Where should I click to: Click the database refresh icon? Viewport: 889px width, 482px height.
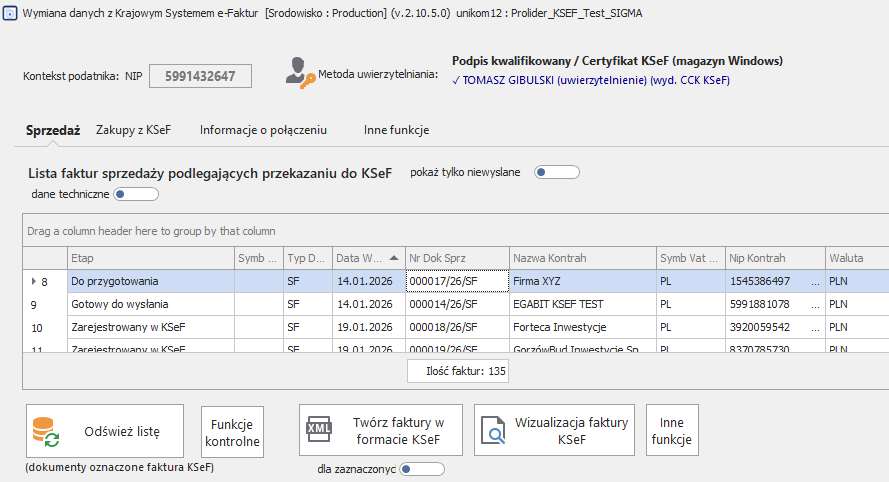46,431
